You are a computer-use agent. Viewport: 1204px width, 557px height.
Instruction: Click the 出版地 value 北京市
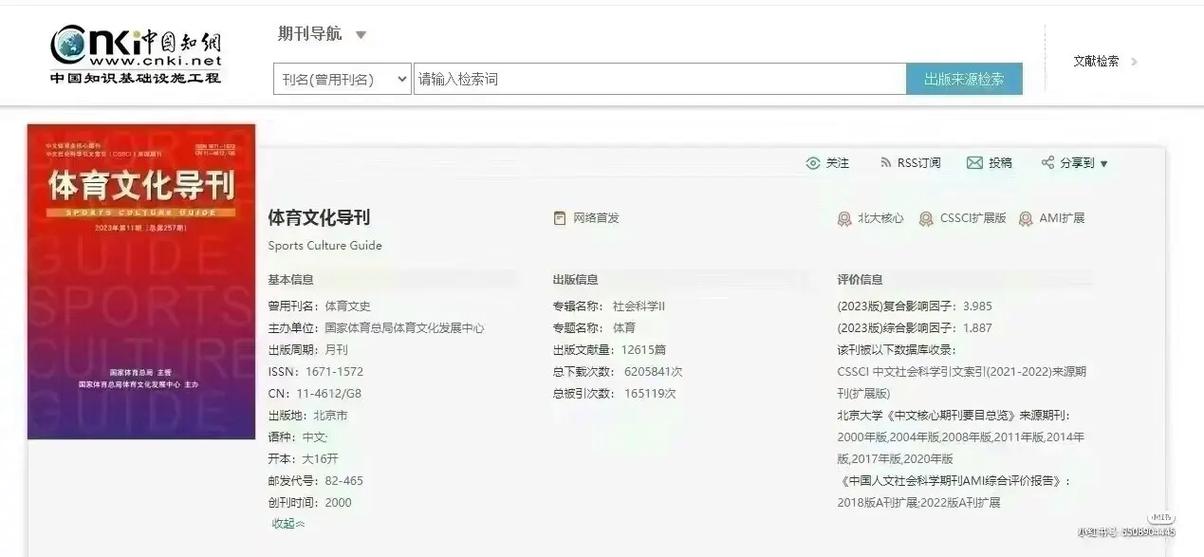click(330, 416)
